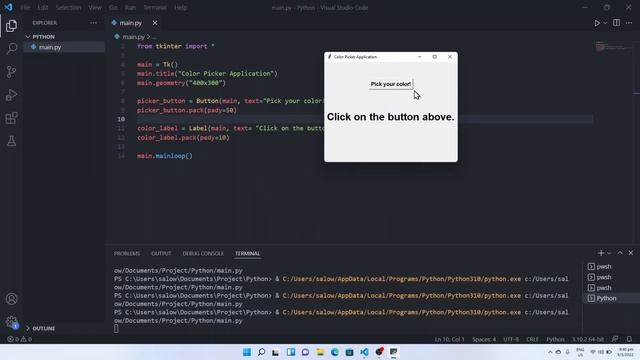Create a new terminal with plus icon
The height and width of the screenshot is (360, 640).
600,253
